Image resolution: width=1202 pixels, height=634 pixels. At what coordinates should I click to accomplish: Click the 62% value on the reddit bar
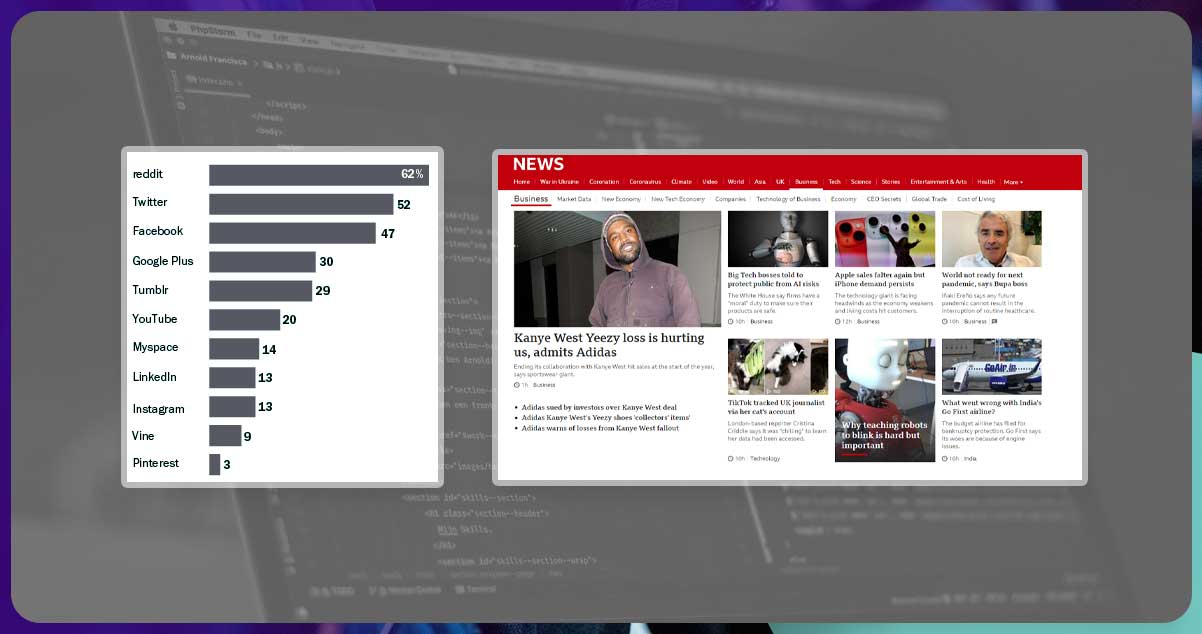[x=413, y=174]
